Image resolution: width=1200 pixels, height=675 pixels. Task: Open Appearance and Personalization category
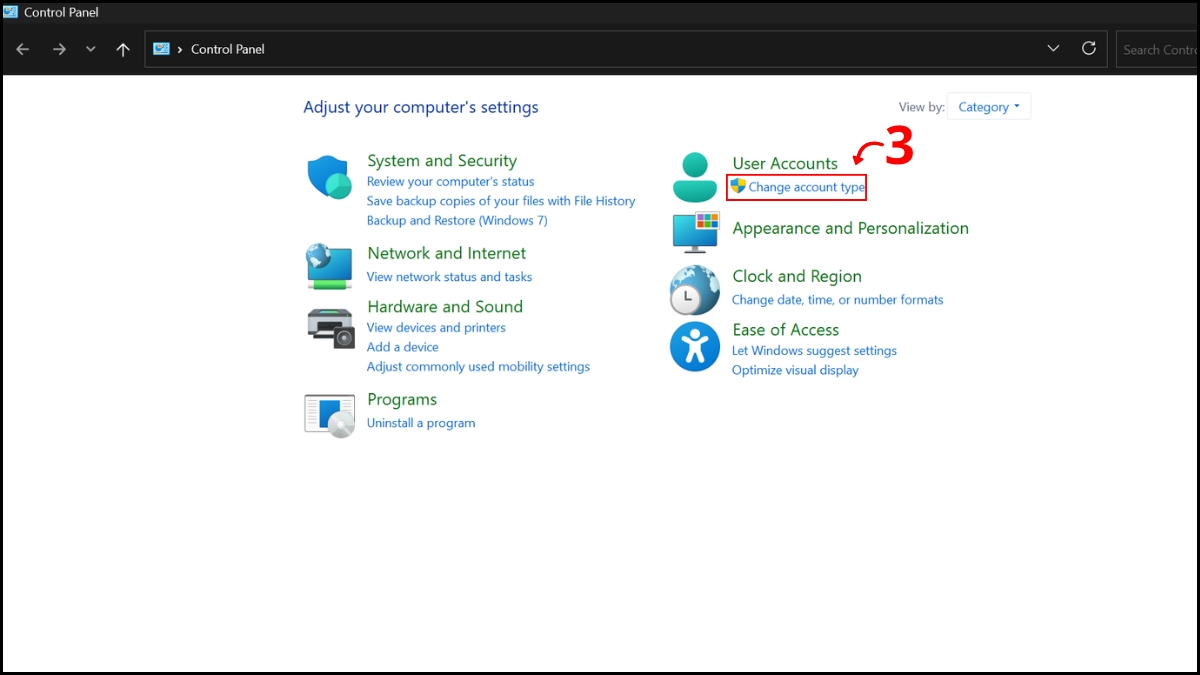850,228
